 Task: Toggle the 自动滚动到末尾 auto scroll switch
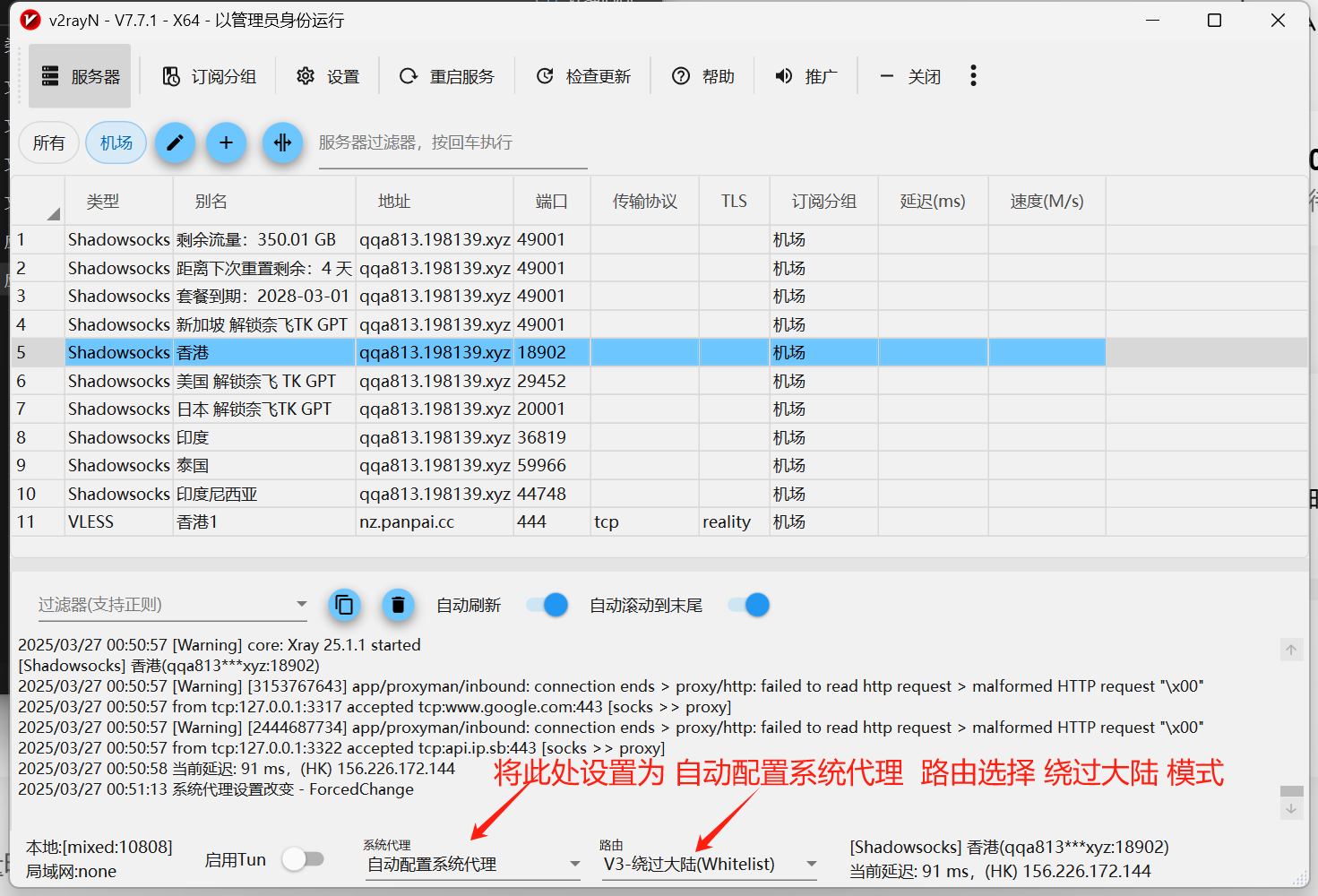click(749, 605)
